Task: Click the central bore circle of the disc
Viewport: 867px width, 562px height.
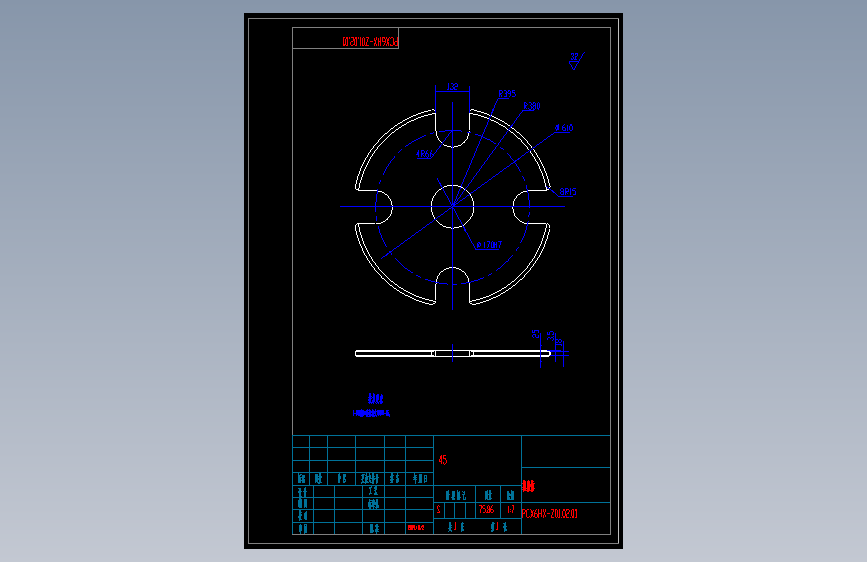Action: (452, 206)
